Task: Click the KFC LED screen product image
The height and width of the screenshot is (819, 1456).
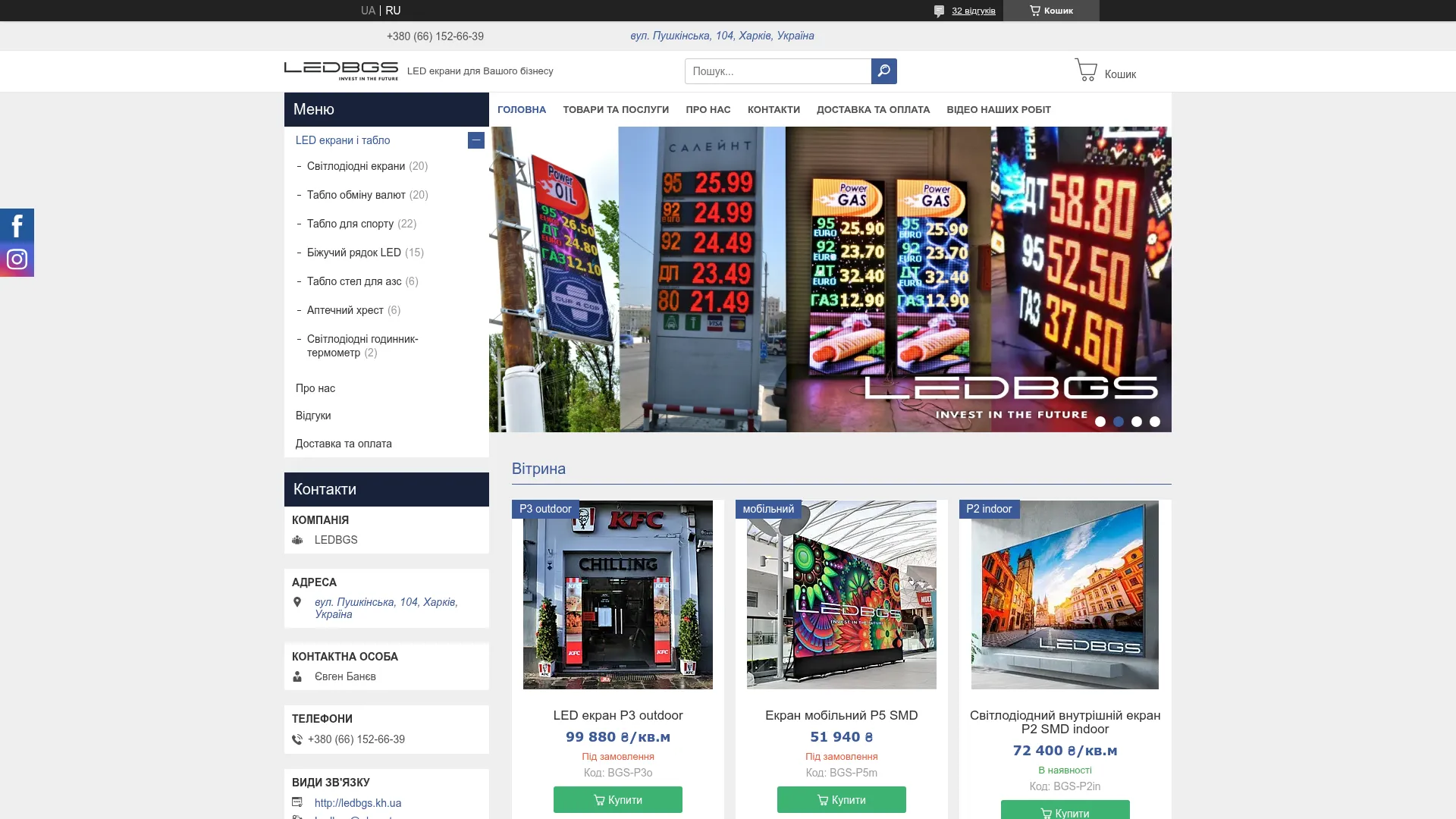Action: point(618,595)
